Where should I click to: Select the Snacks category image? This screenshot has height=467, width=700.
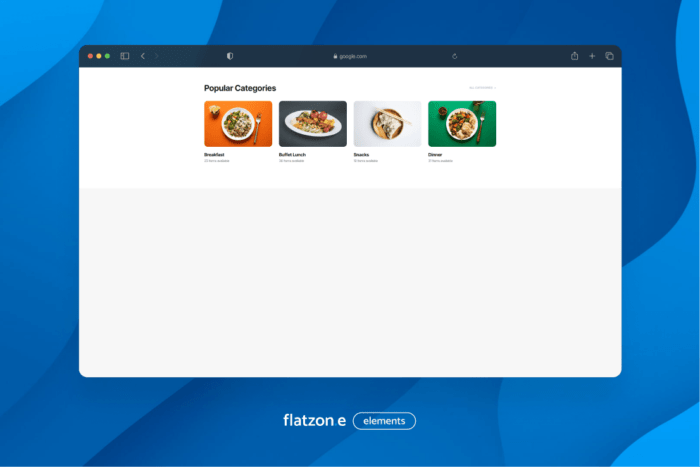pyautogui.click(x=387, y=124)
